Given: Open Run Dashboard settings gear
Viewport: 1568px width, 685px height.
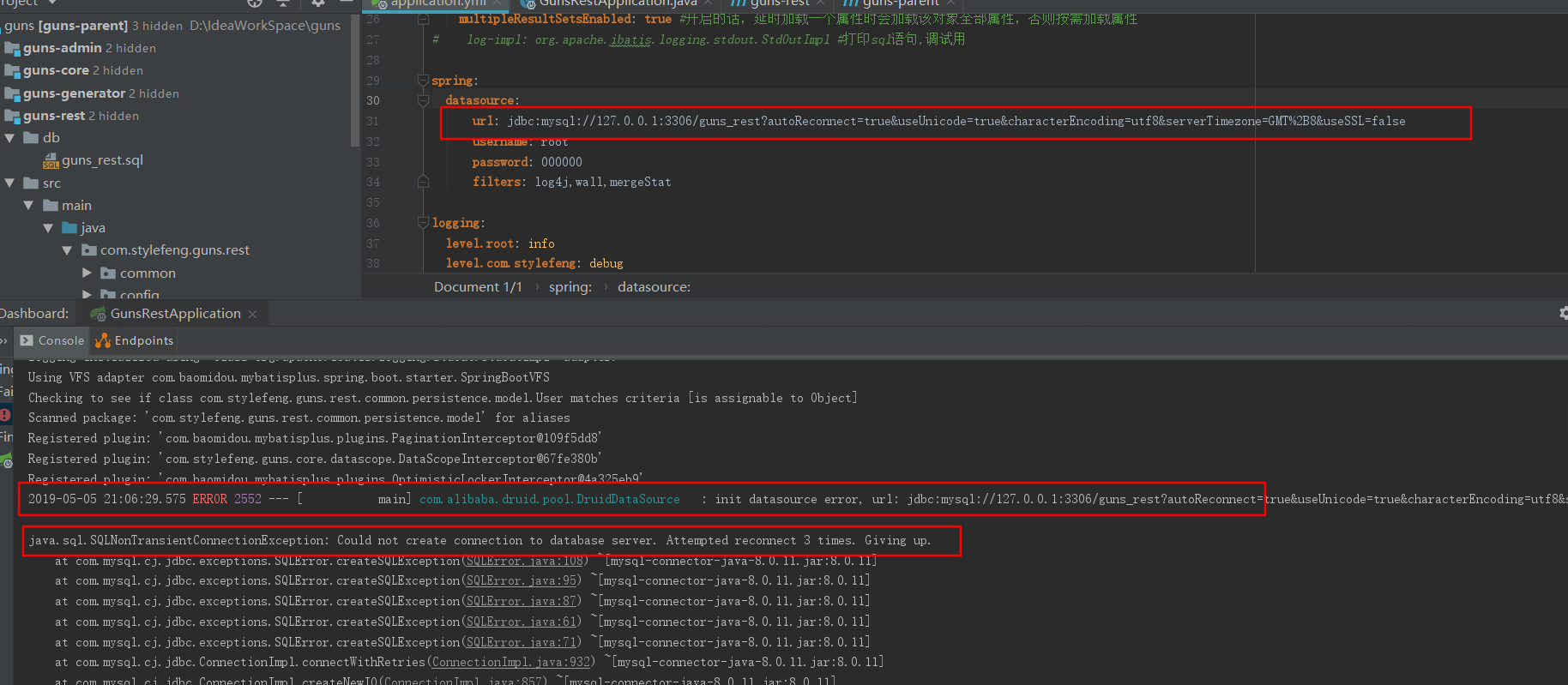Looking at the screenshot, I should click(x=1563, y=313).
